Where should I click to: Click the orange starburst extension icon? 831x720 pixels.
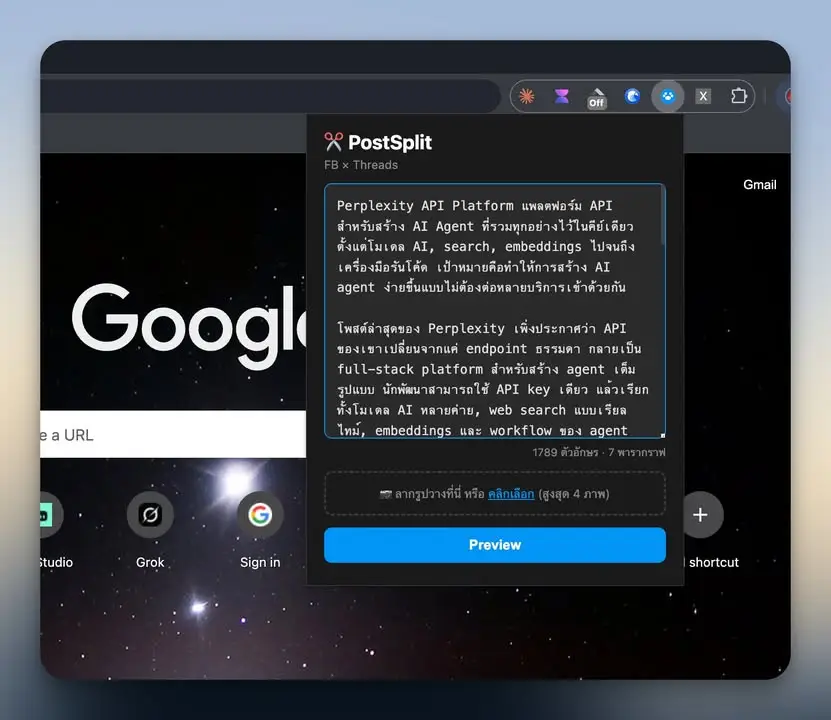point(526,96)
